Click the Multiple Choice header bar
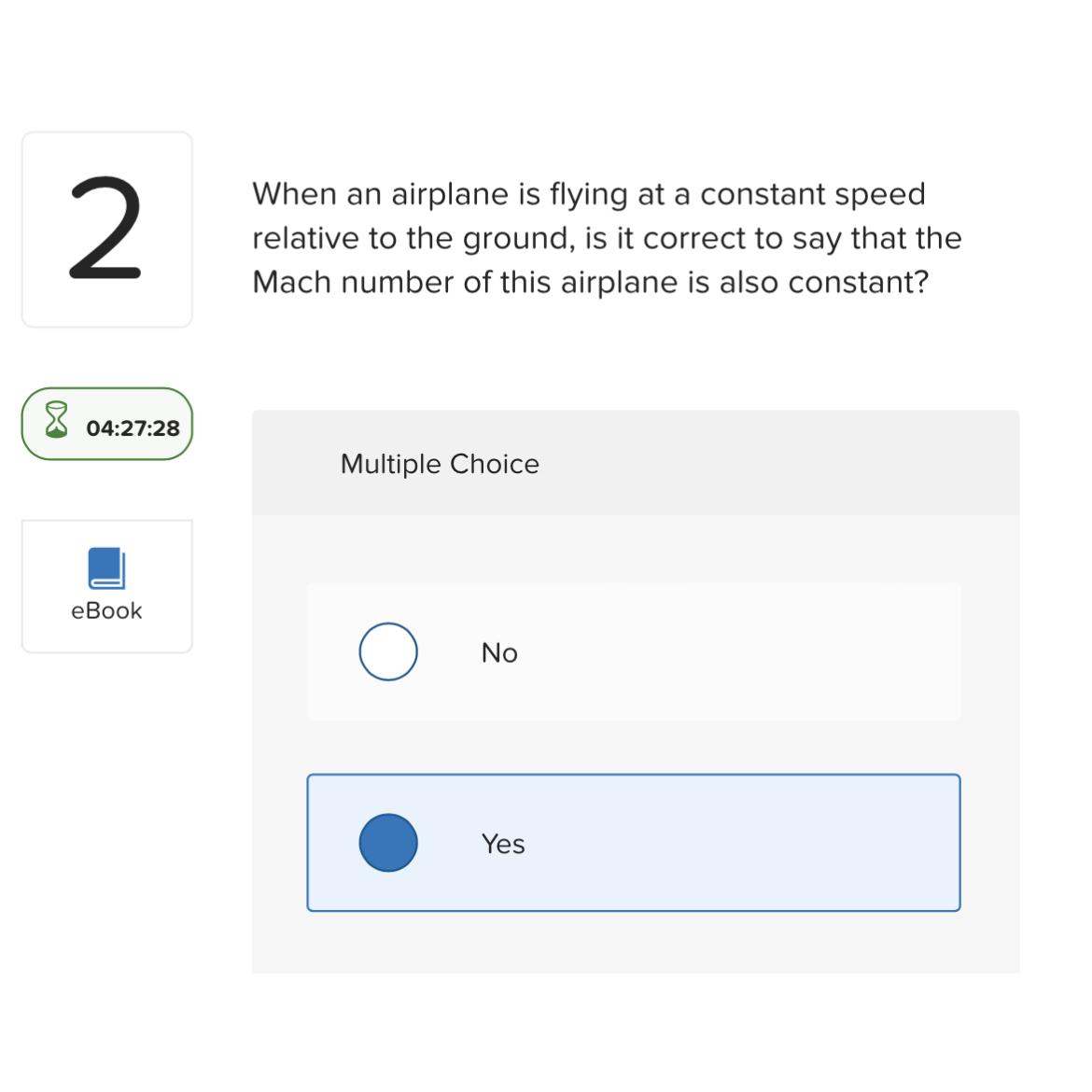1092x1092 pixels. click(x=637, y=461)
